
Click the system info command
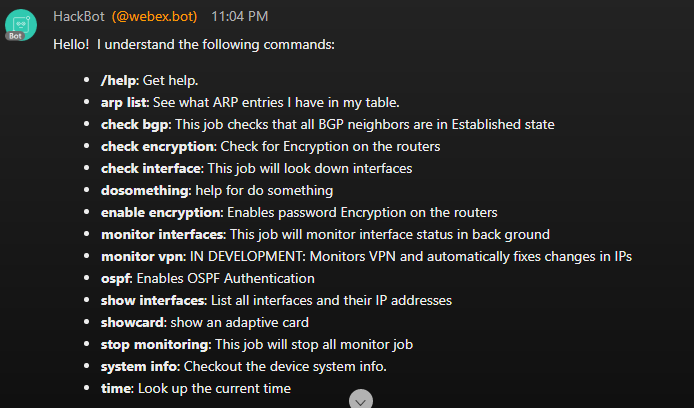pos(139,366)
